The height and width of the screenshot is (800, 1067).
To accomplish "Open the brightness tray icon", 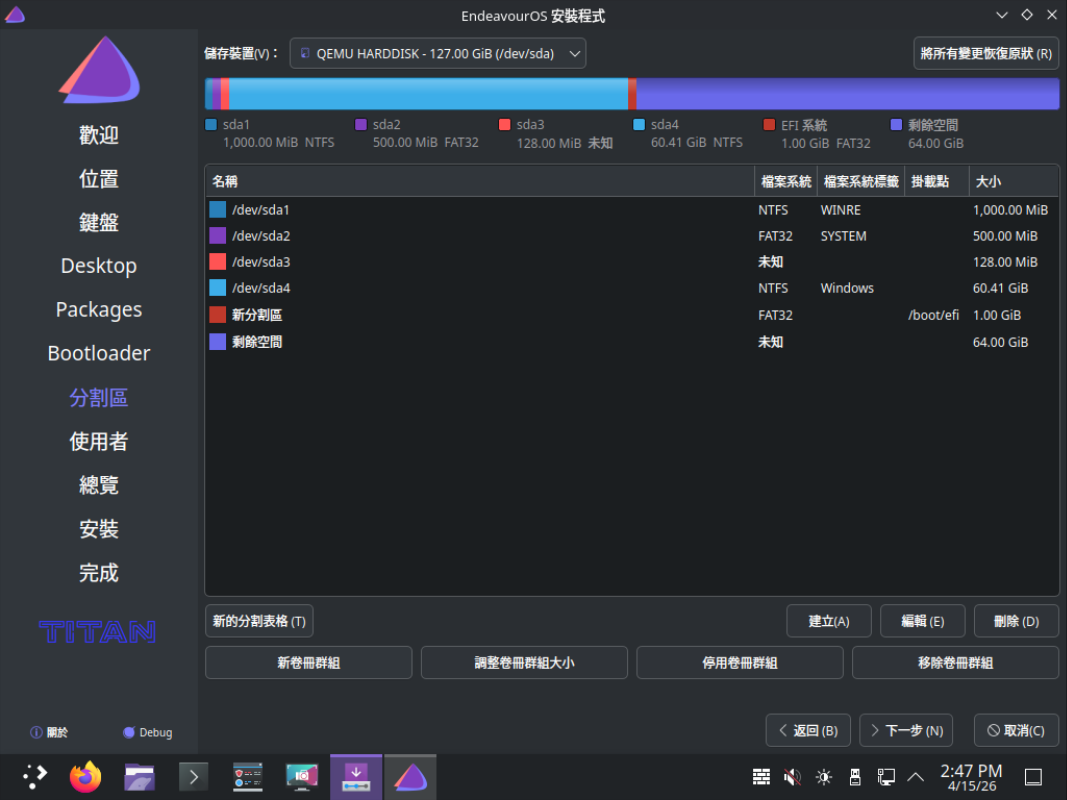I will coord(823,777).
